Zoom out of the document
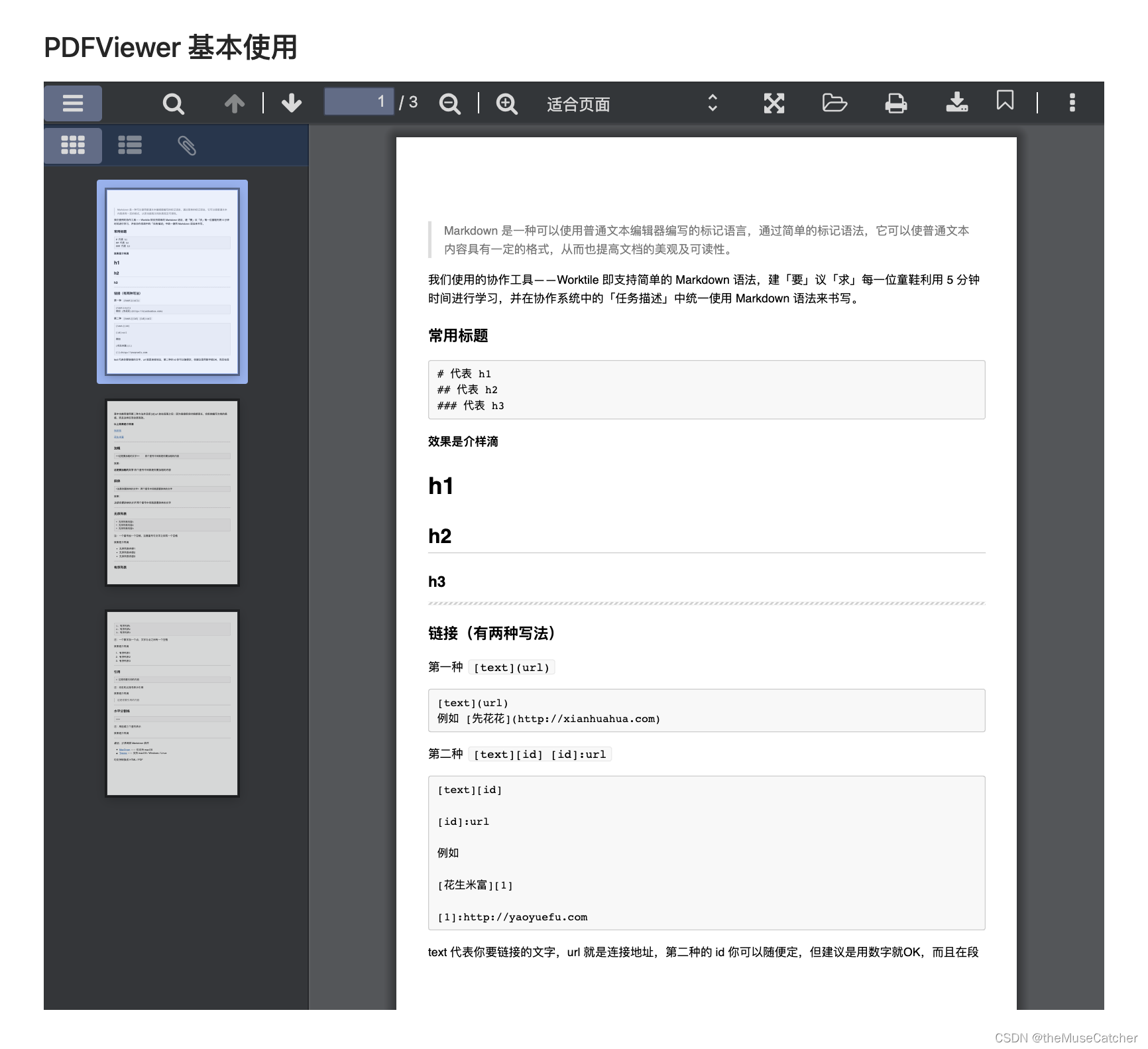This screenshot has height=1049, width=1148. pyautogui.click(x=450, y=103)
